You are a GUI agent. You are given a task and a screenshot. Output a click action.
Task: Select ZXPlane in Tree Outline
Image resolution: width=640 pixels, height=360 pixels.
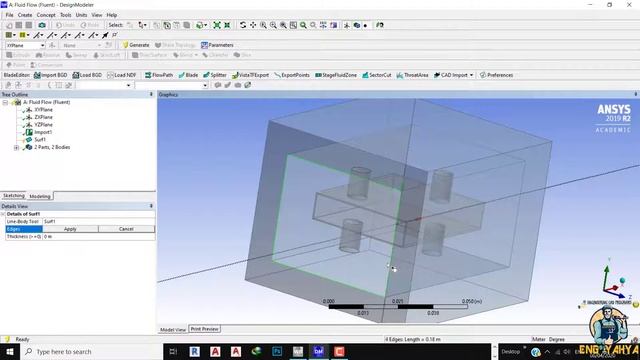pyautogui.click(x=43, y=117)
